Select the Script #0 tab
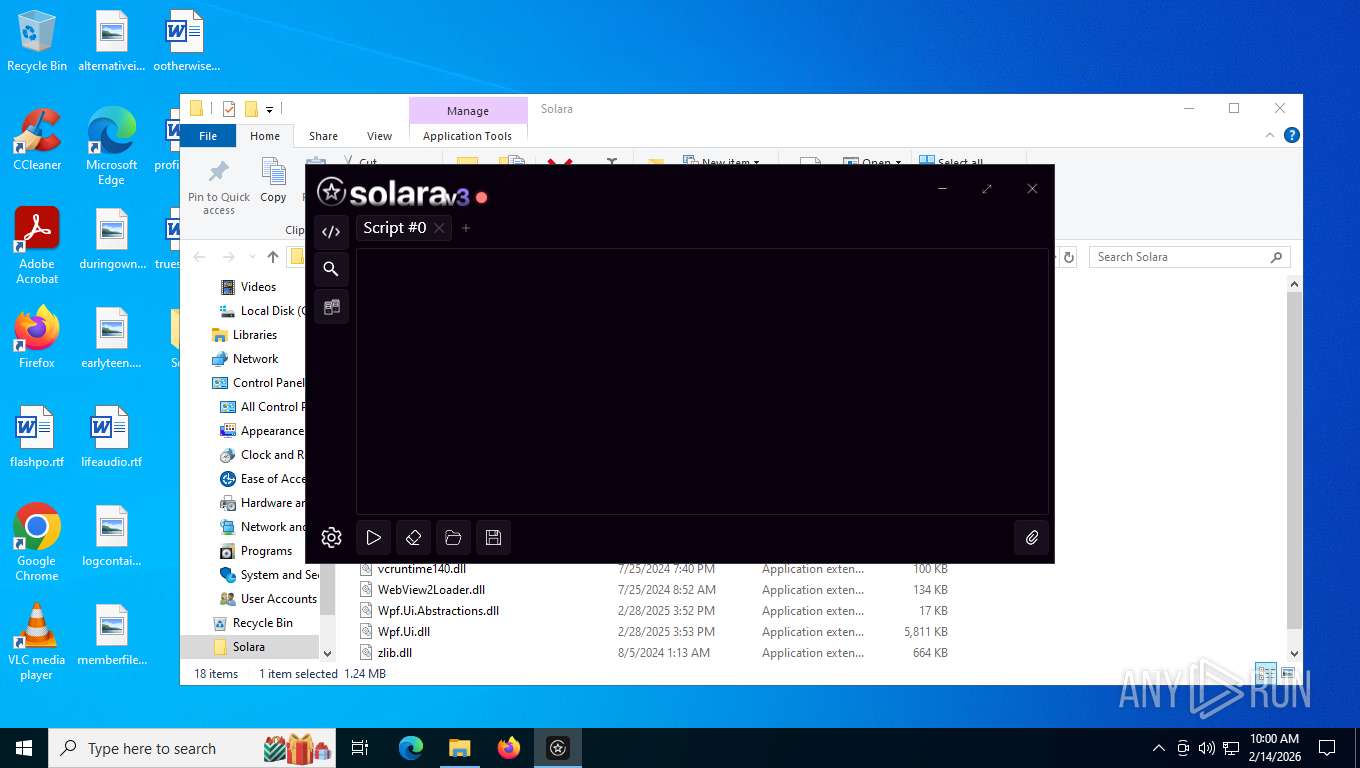This screenshot has width=1360, height=768. [395, 228]
